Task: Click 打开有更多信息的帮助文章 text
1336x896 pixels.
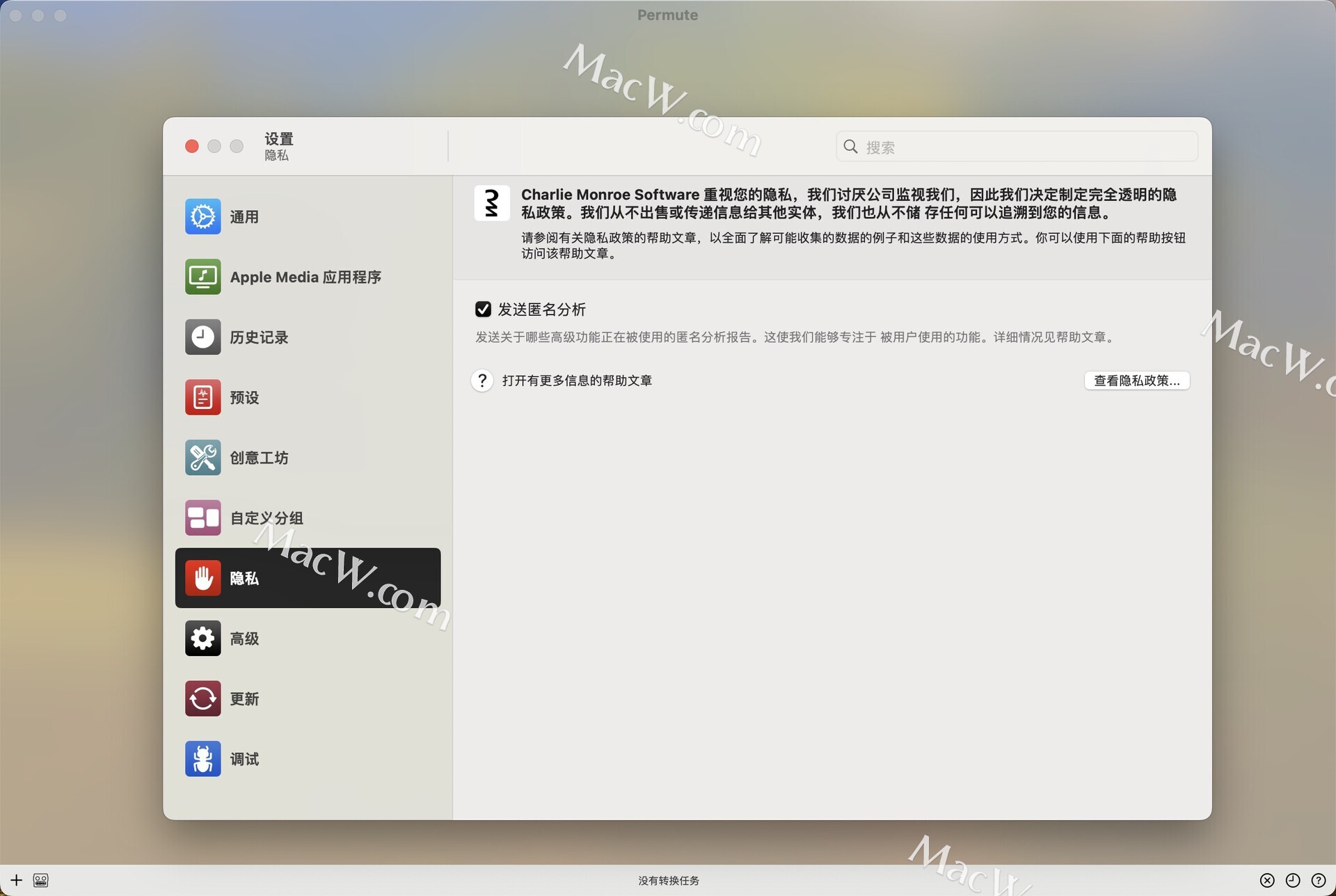Action: click(577, 381)
